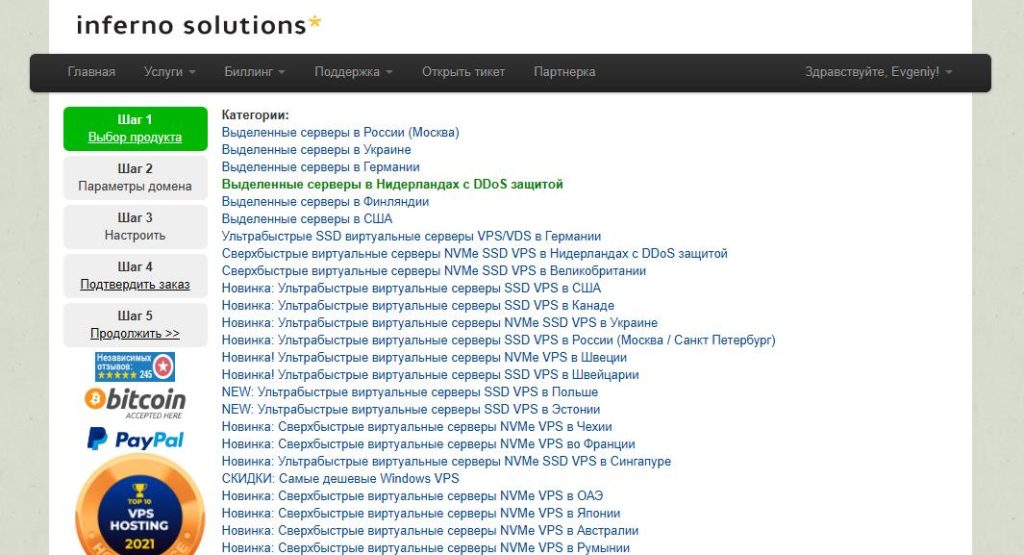1024x555 pixels.
Task: Click the Шаг 4 Подтвердить заказ step
Action: pos(135,276)
